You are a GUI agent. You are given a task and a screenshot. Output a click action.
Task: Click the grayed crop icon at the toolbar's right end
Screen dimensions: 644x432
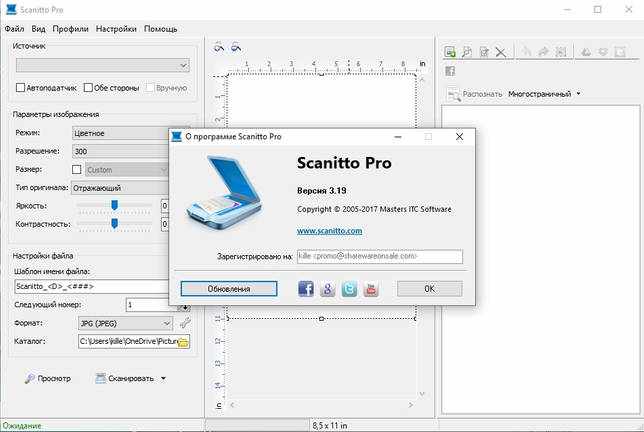click(x=620, y=52)
